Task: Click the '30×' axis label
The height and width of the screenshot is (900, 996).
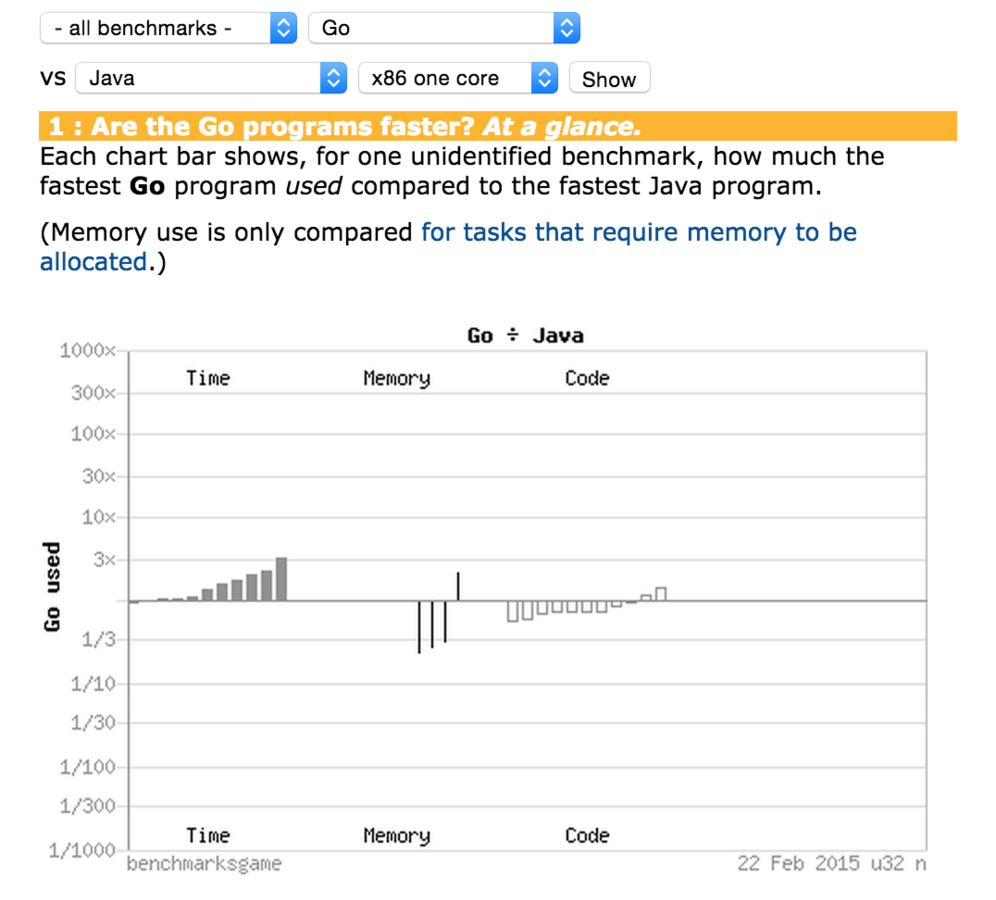Action: point(99,476)
